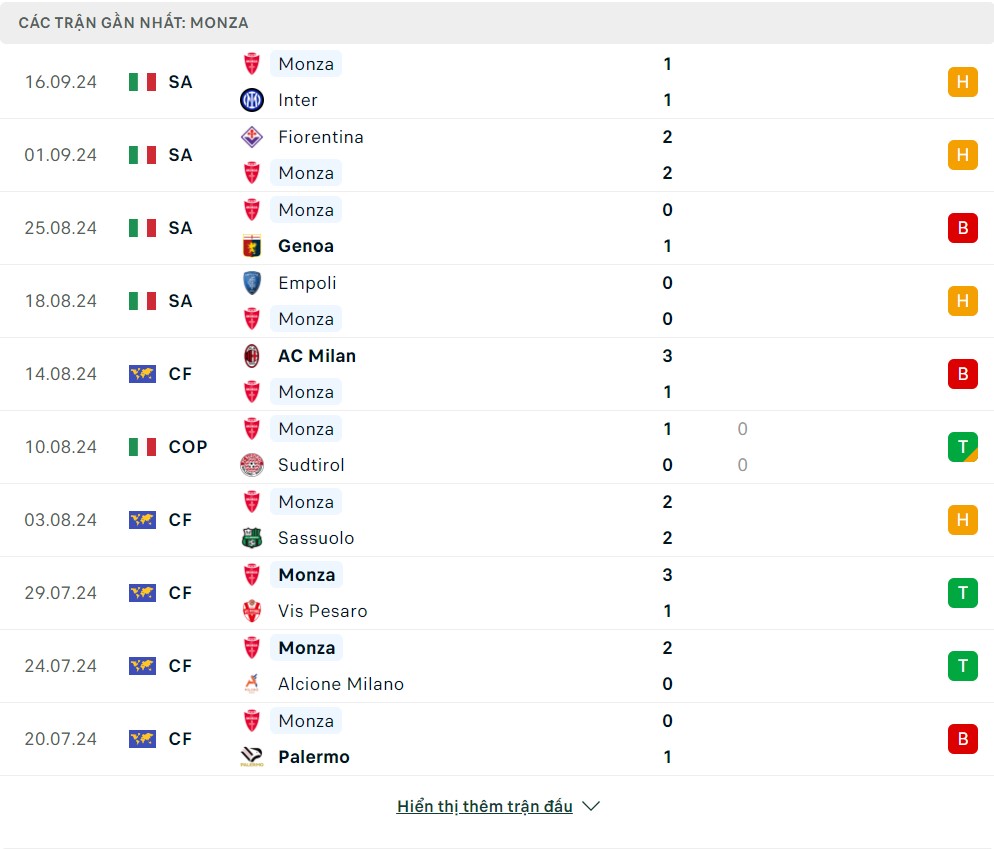Open 'Hiển thị thêm trận đấu' link
The width and height of the screenshot is (994, 849).
tap(484, 806)
